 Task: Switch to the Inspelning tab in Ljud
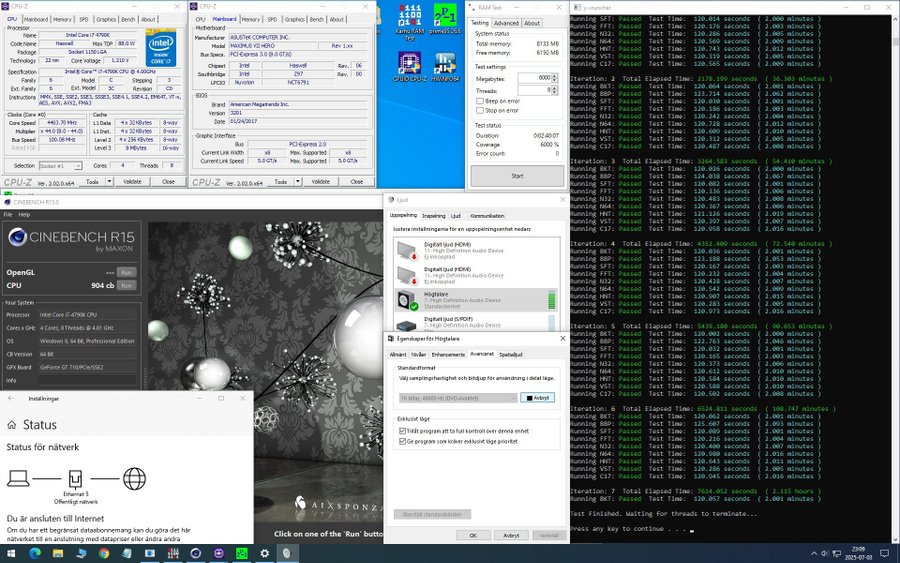433,215
